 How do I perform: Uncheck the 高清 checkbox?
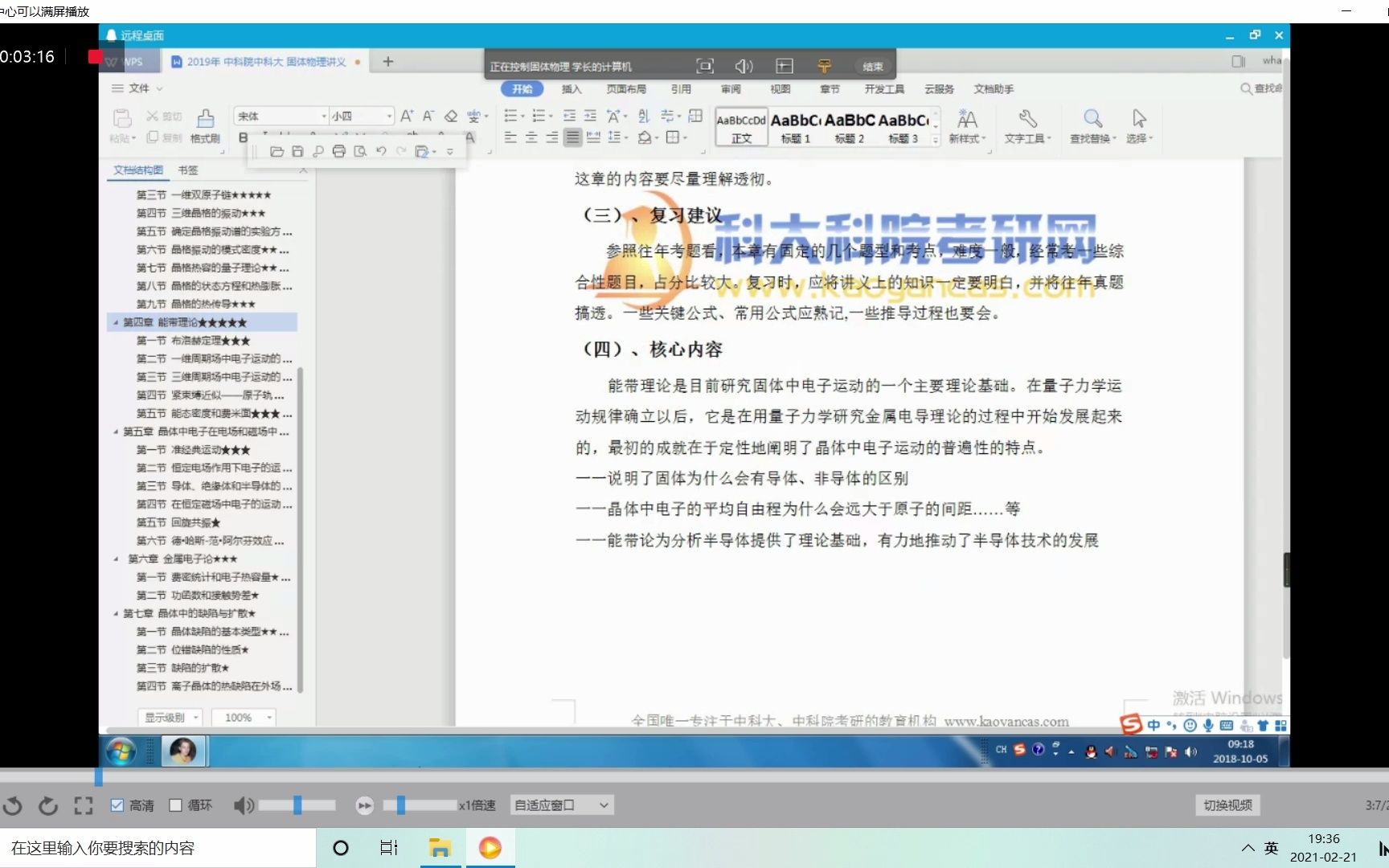(x=117, y=805)
